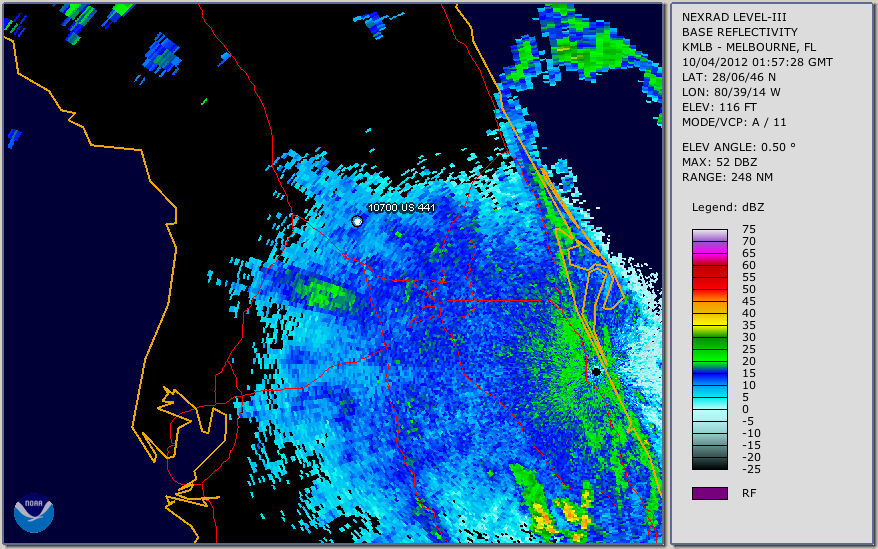Click the 75 dBZ legend value
The image size is (878, 549).
[749, 229]
